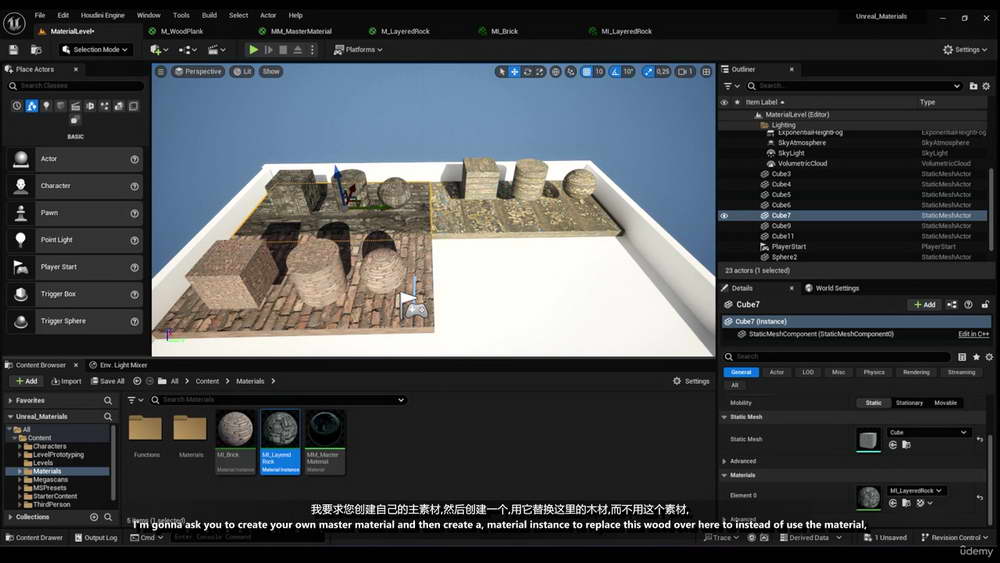1000x563 pixels.
Task: Select the Shapes category icon in Place Actors
Action: tap(61, 106)
